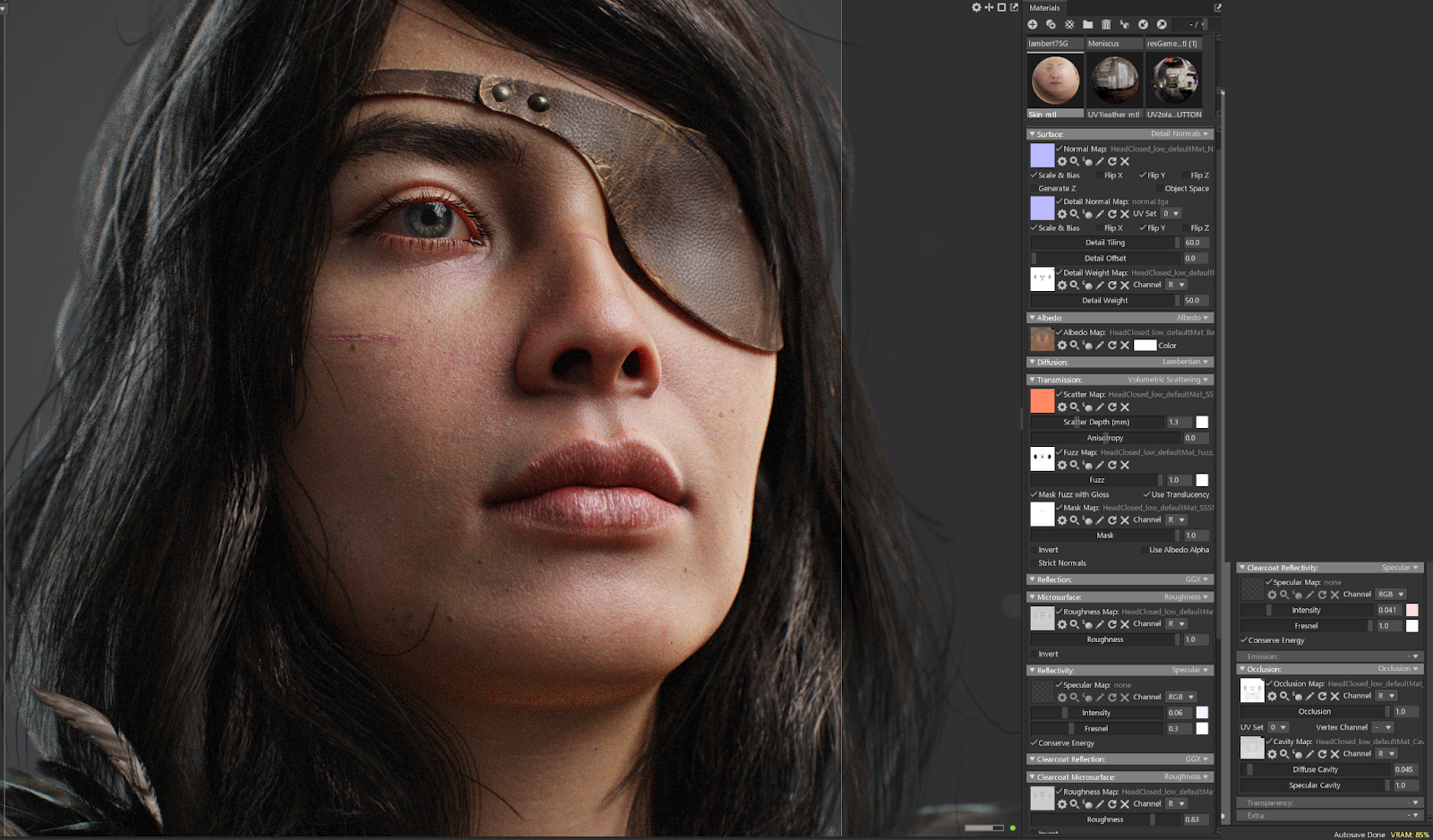Toggle Conserve Energy under Clearcoat Reflectivity
1433x840 pixels.
(x=1244, y=641)
